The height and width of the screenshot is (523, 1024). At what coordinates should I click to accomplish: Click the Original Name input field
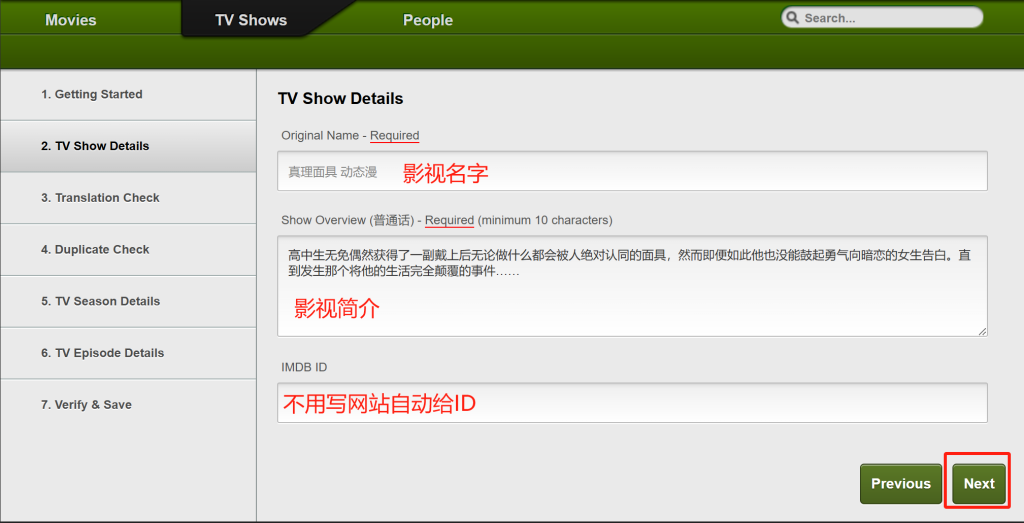(632, 171)
